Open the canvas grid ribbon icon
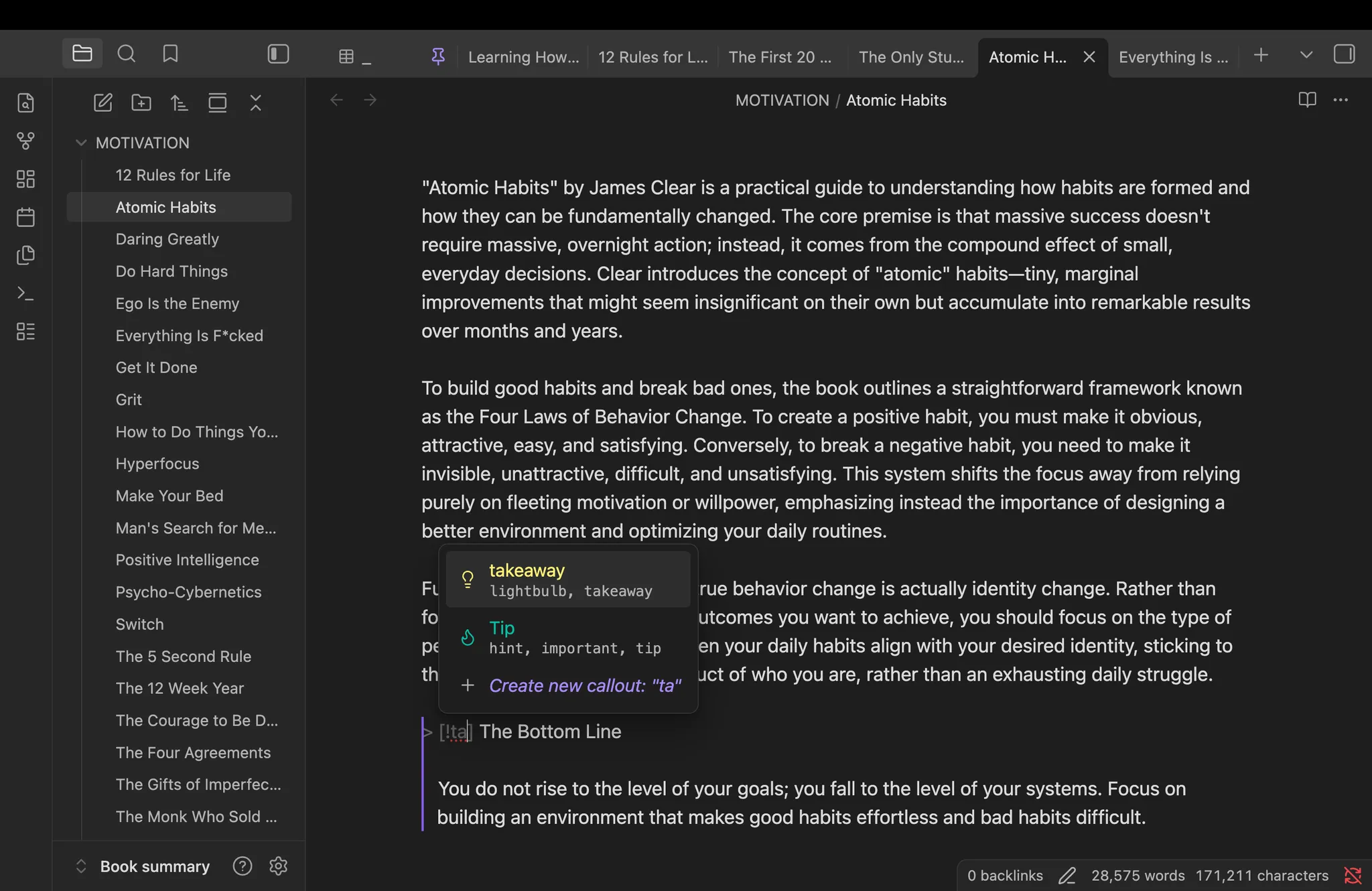Viewport: 1372px width, 891px height. 25,179
